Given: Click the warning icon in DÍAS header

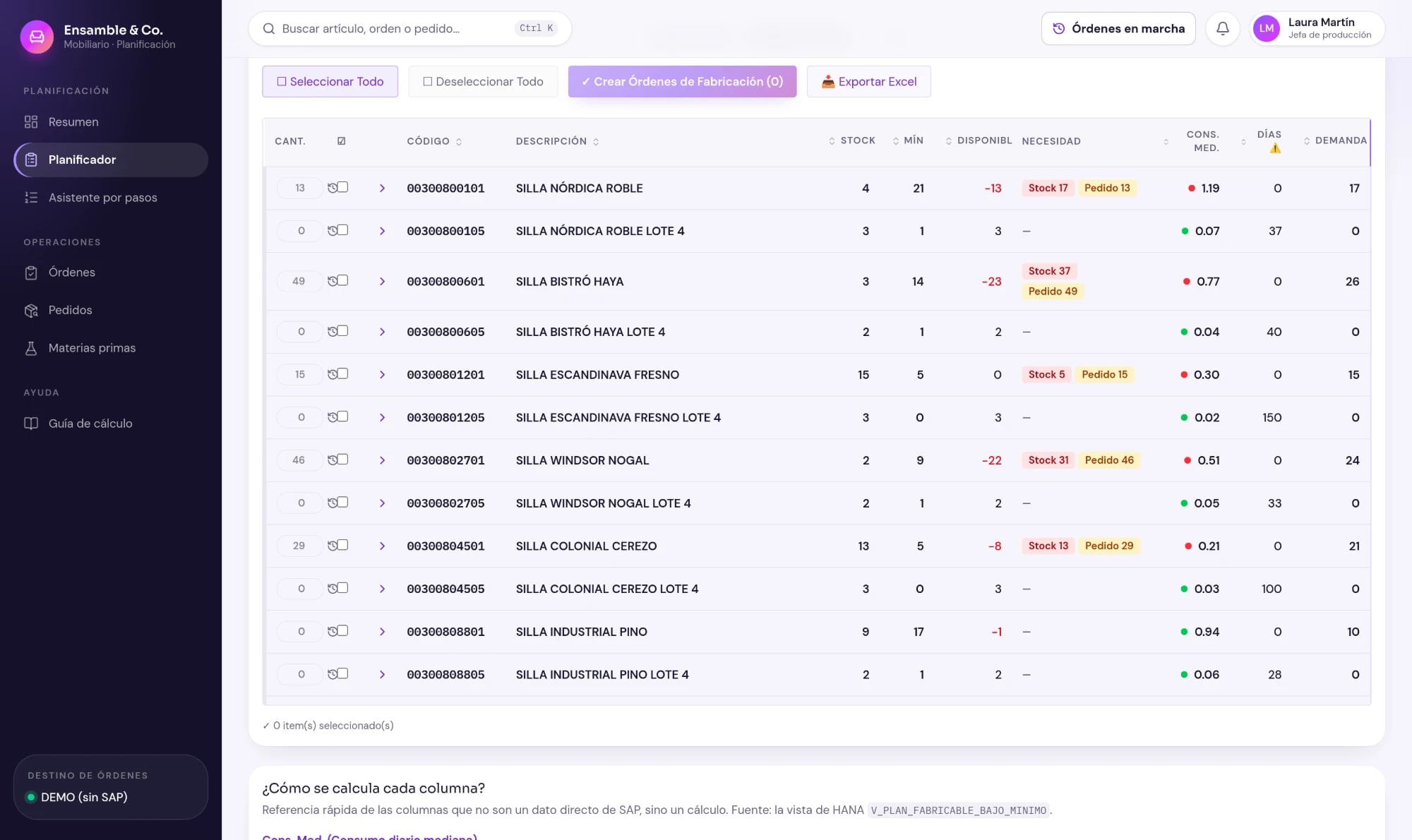Looking at the screenshot, I should coord(1275,148).
